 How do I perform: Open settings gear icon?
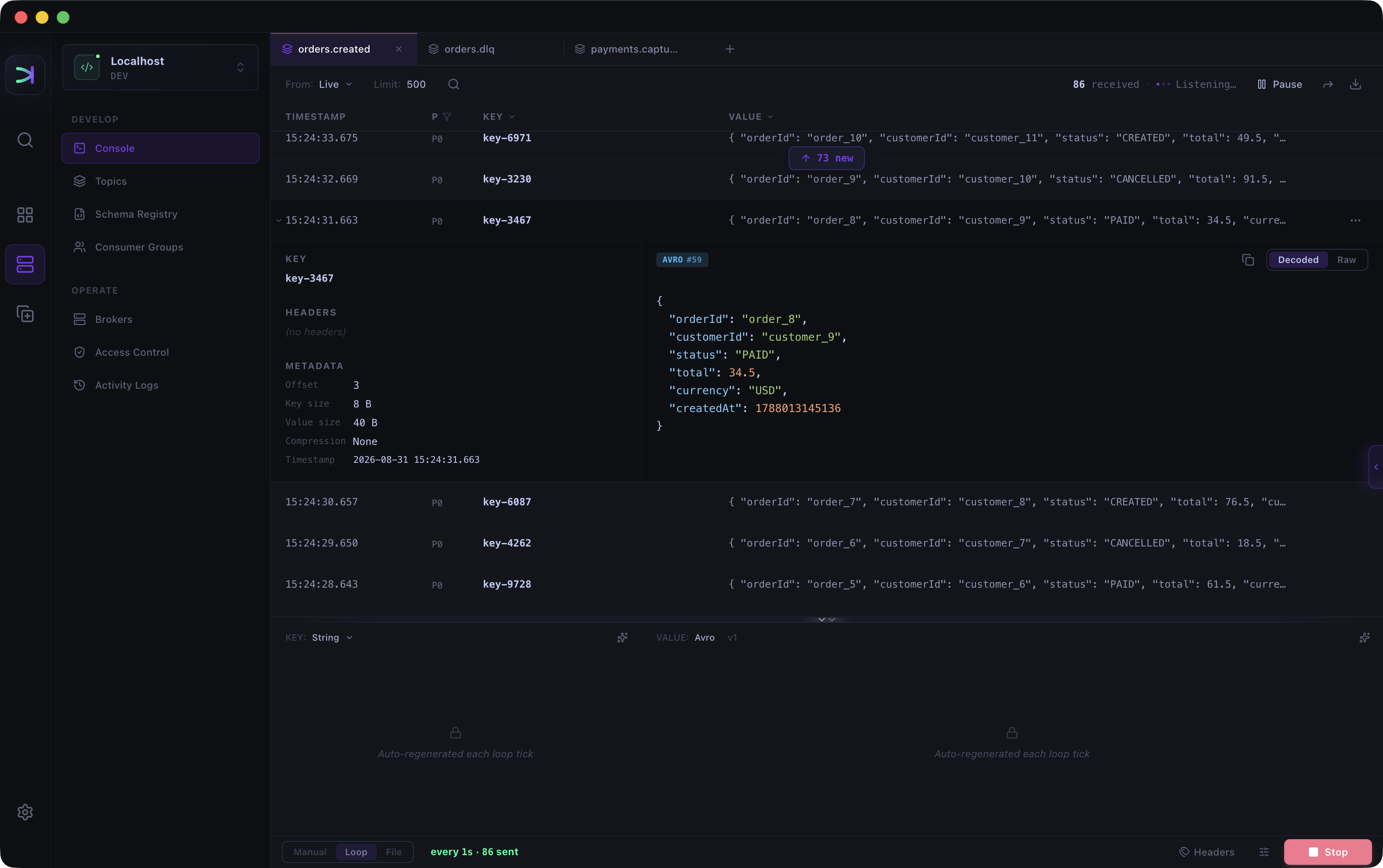pyautogui.click(x=25, y=812)
